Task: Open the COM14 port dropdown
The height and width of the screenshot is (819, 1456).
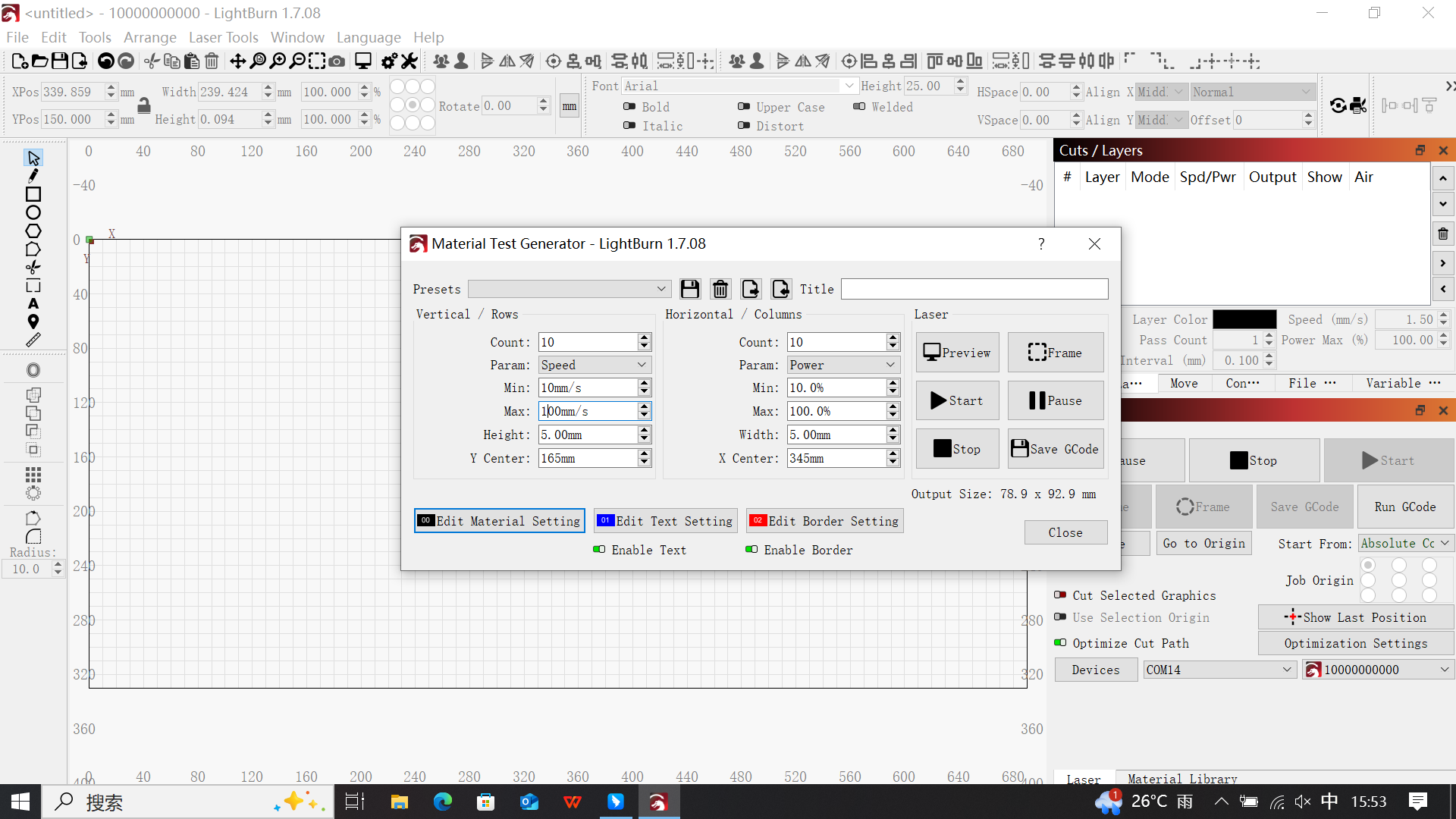Action: pos(1219,670)
